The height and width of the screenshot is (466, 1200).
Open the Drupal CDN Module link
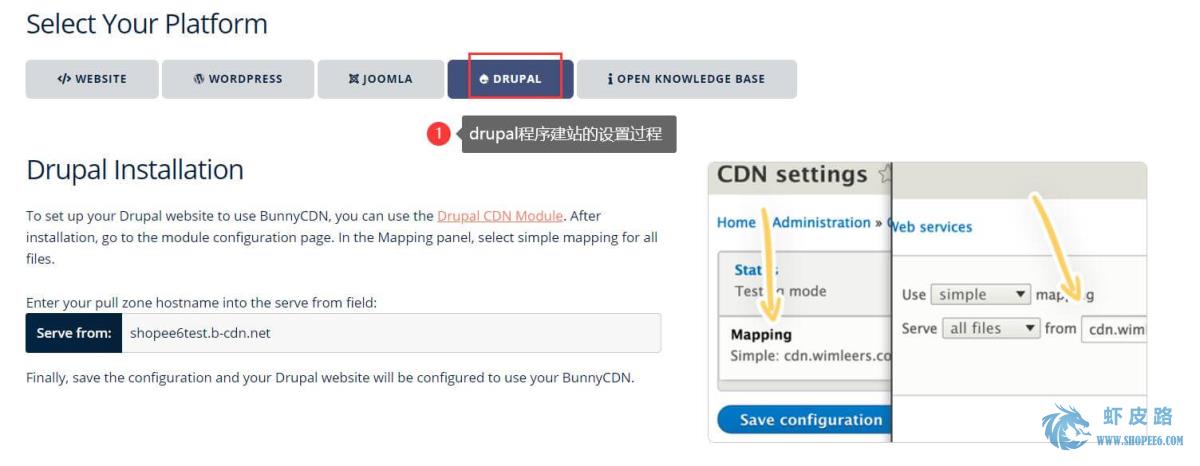coord(500,215)
